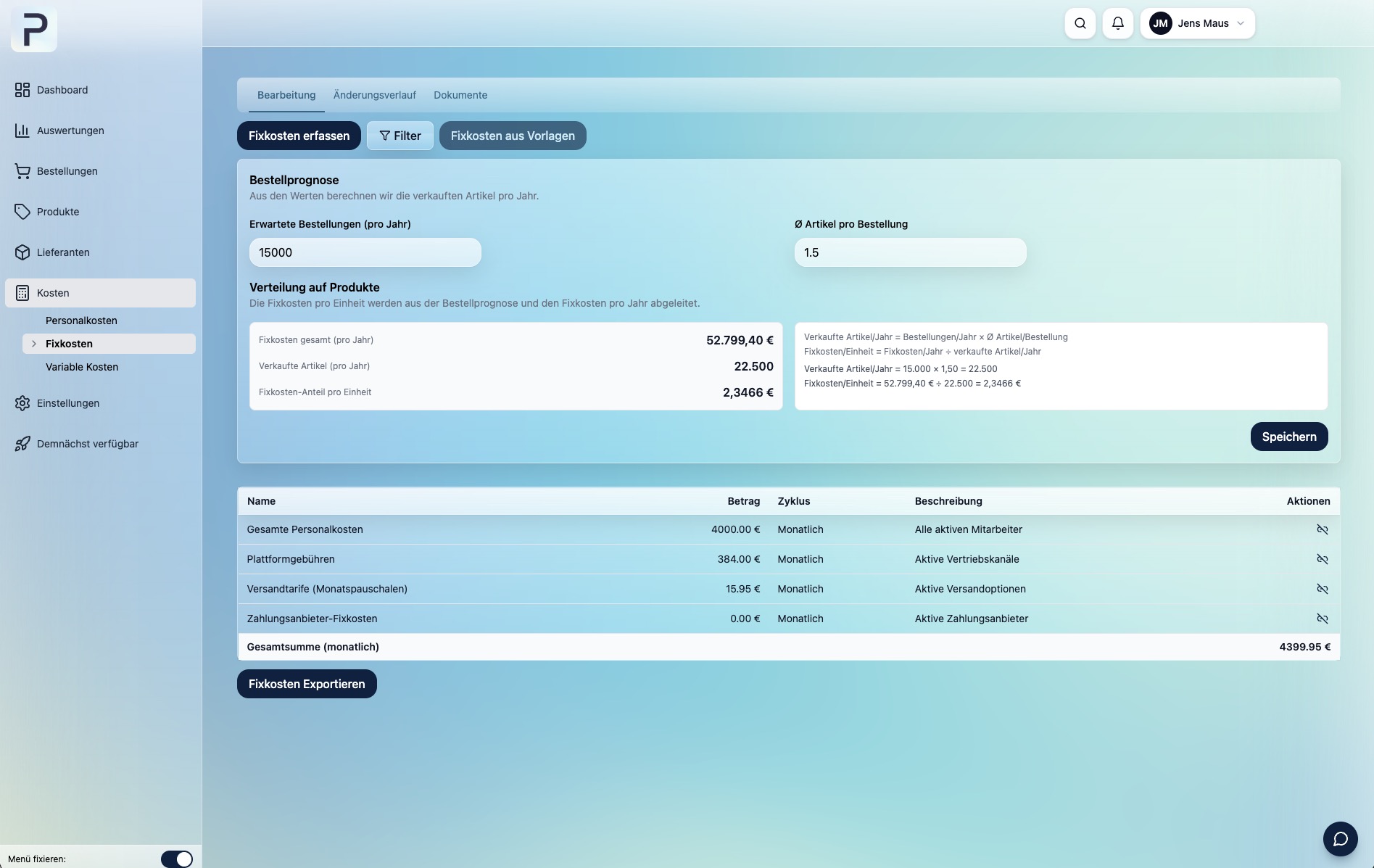Collapse the Kosten sidebar section
The width and height of the screenshot is (1374, 868).
(x=100, y=293)
